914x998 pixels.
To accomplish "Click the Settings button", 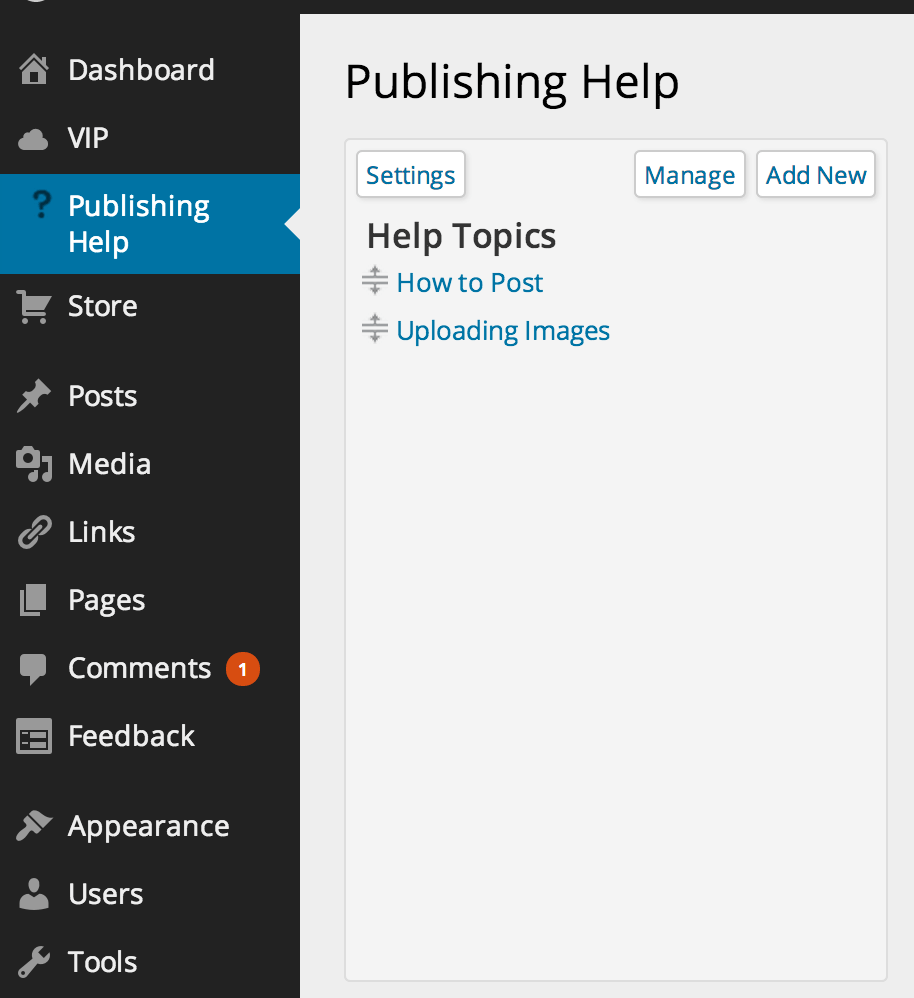I will 410,173.
